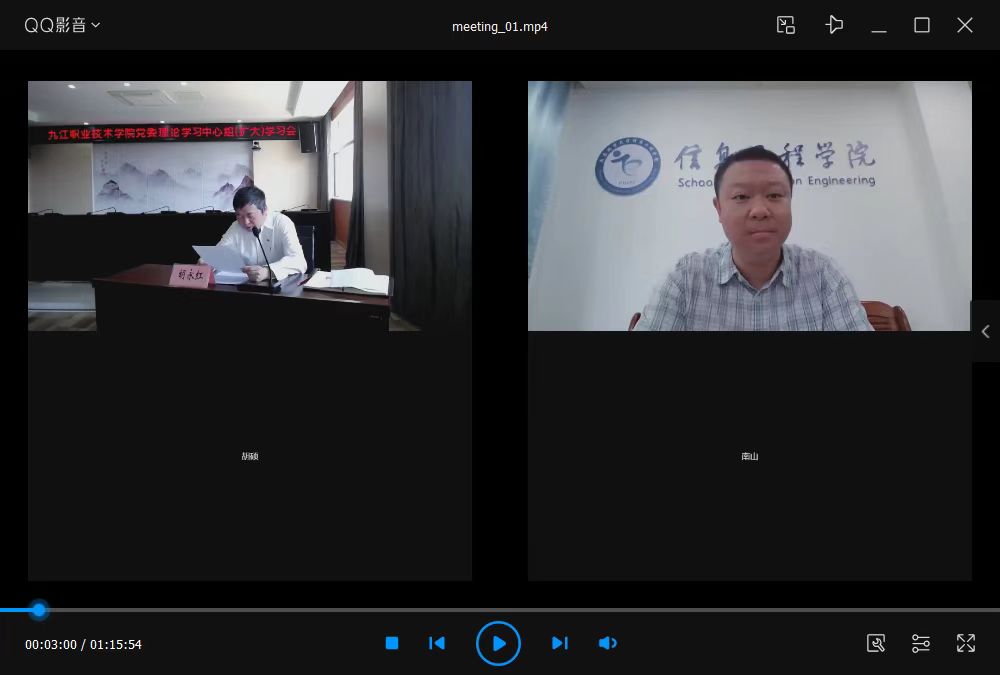Click the left video of man reading
Screen dimensions: 1000x675
(x=250, y=206)
